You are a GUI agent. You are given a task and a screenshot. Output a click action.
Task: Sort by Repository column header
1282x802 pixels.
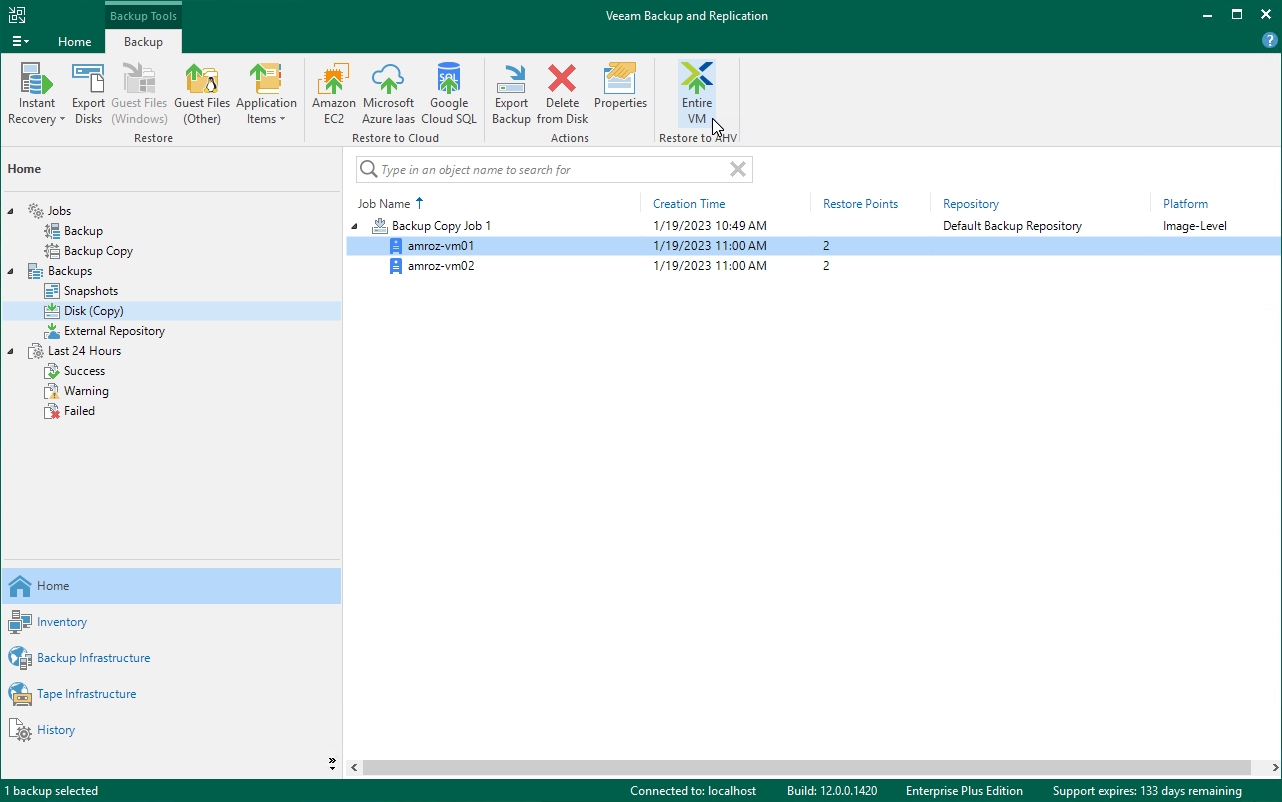click(x=971, y=204)
